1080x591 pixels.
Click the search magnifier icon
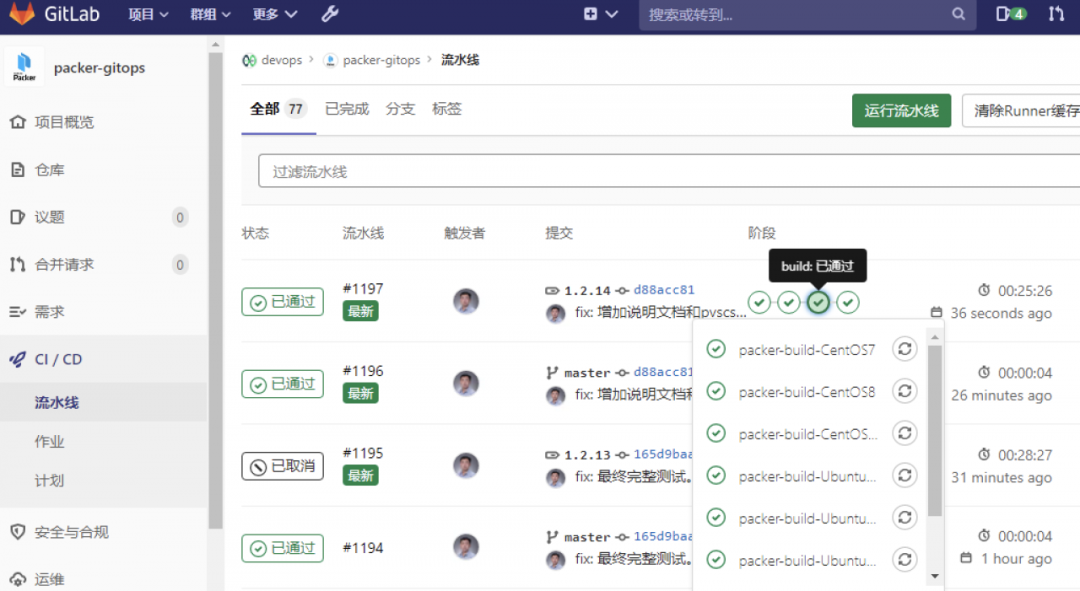click(x=958, y=14)
